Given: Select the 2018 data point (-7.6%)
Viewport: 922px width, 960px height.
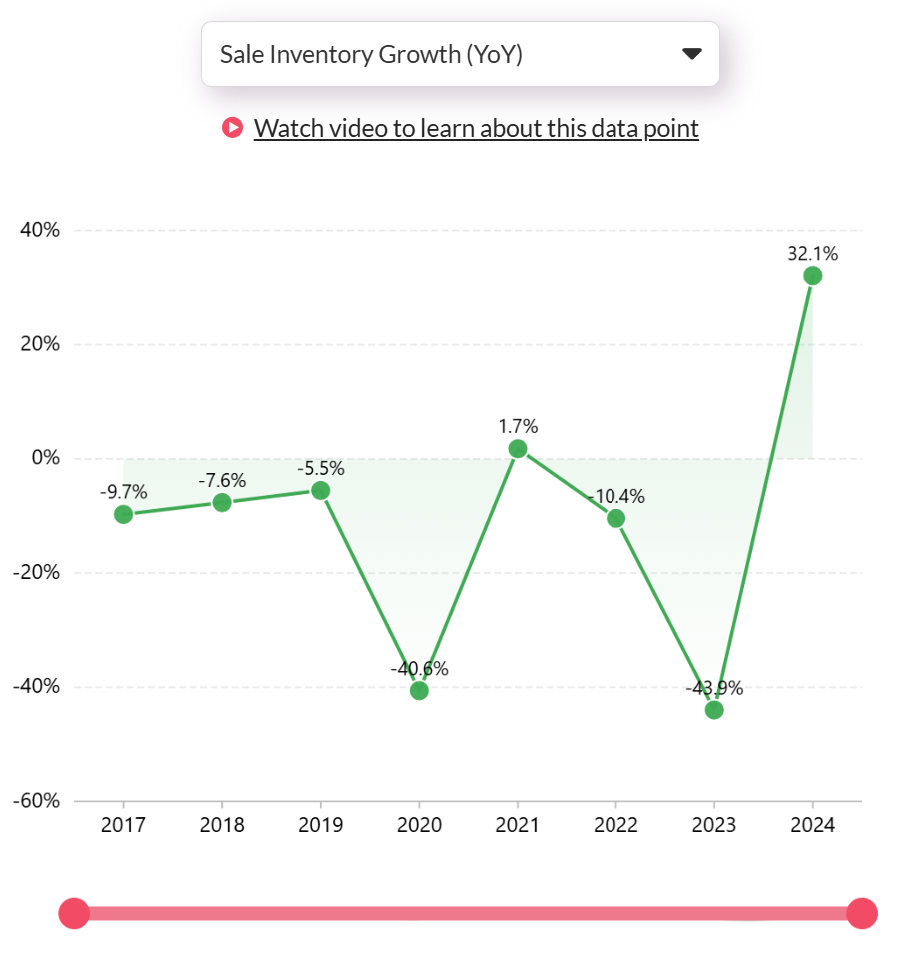Looking at the screenshot, I should coord(222,502).
